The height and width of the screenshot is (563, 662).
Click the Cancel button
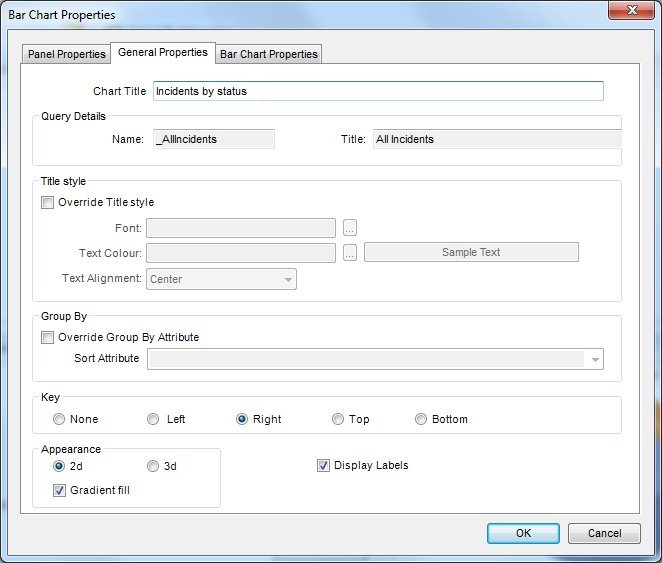[x=604, y=533]
